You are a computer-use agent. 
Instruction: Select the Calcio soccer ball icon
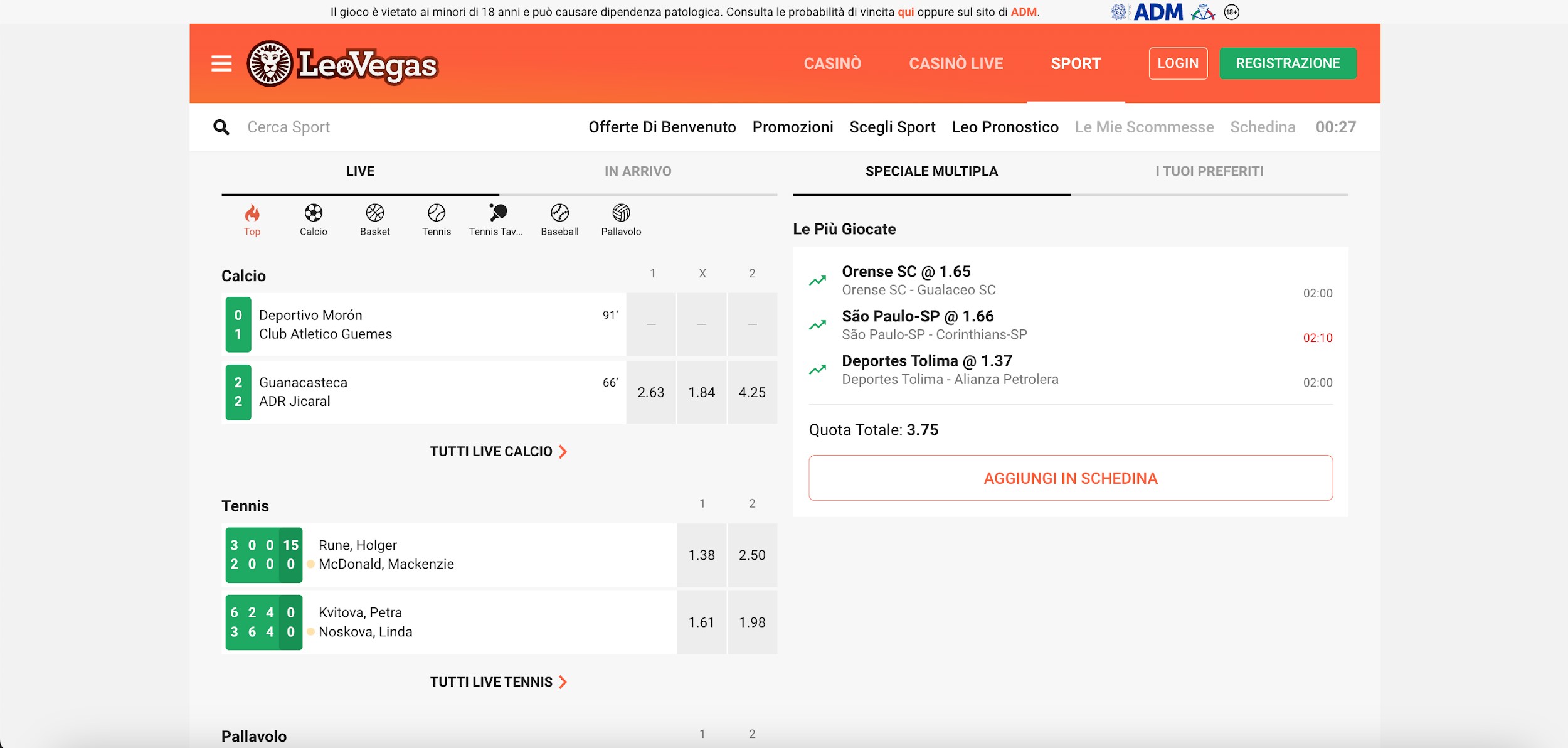pos(314,213)
